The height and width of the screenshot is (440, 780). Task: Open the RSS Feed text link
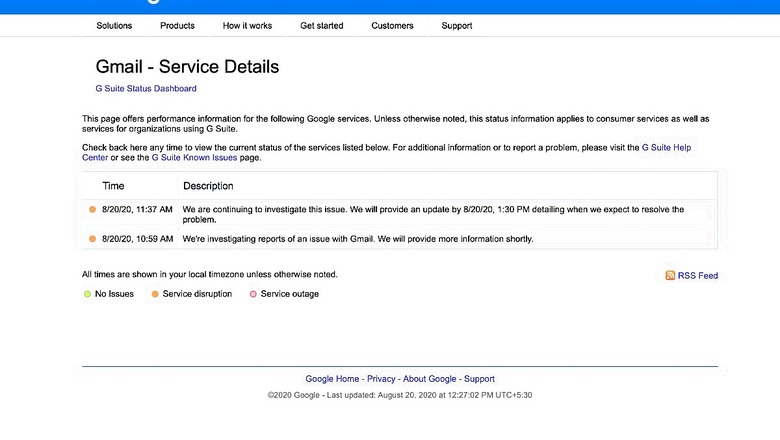[x=697, y=275]
